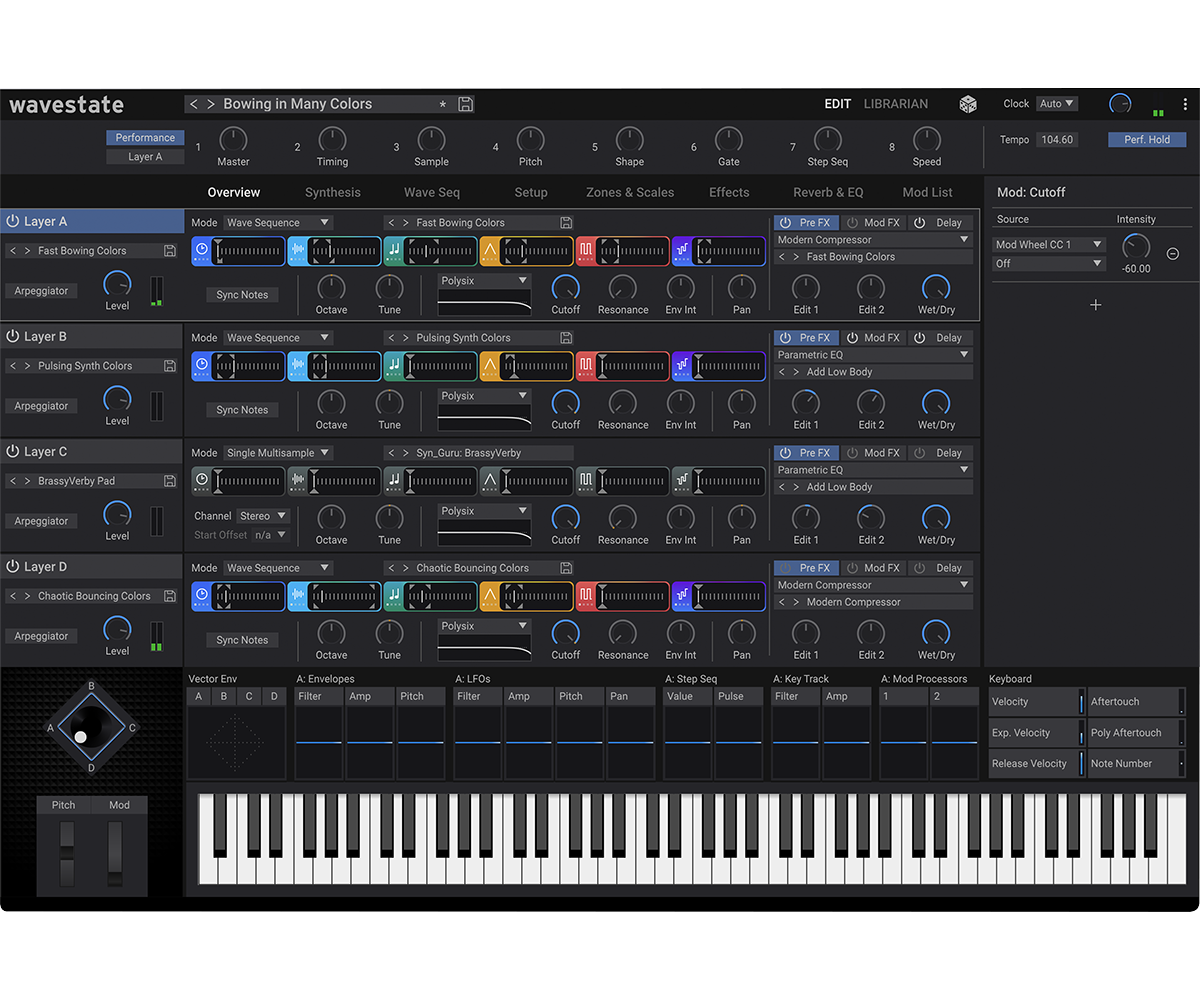1200x1000 pixels.
Task: Open Layer A Polysix filter type dropdown
Action: pyautogui.click(x=484, y=281)
